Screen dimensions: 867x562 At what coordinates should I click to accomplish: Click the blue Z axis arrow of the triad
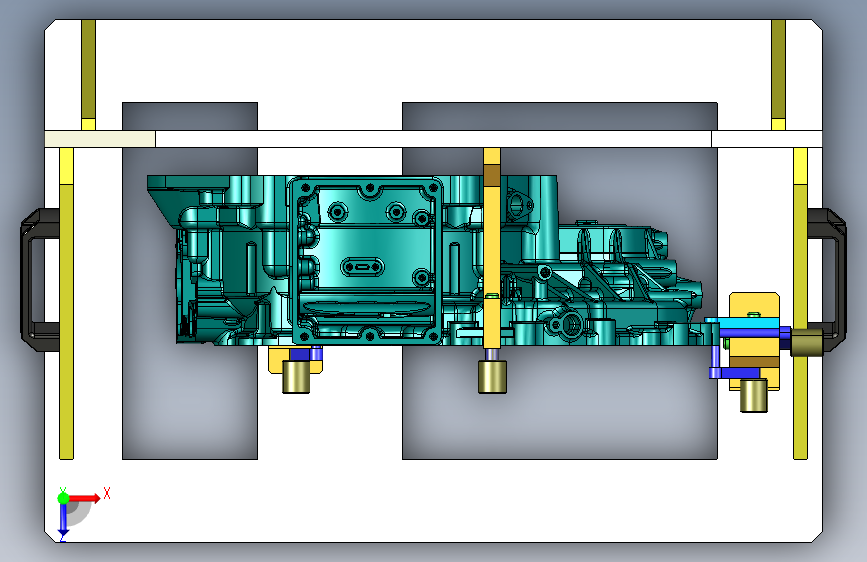point(63,518)
